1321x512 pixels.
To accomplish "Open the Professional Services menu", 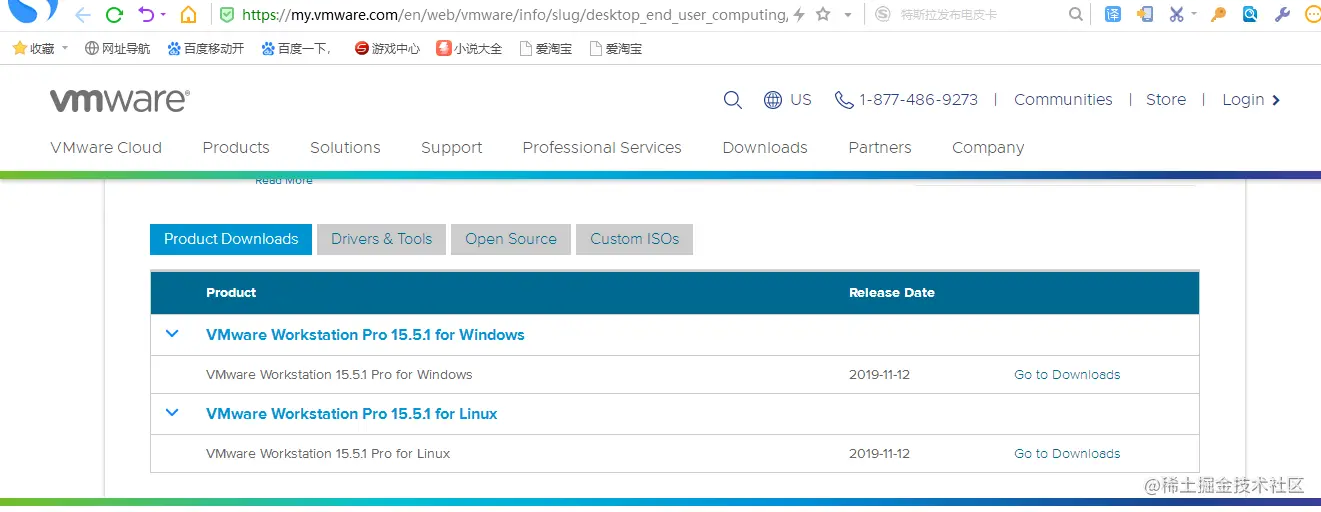I will [602, 148].
